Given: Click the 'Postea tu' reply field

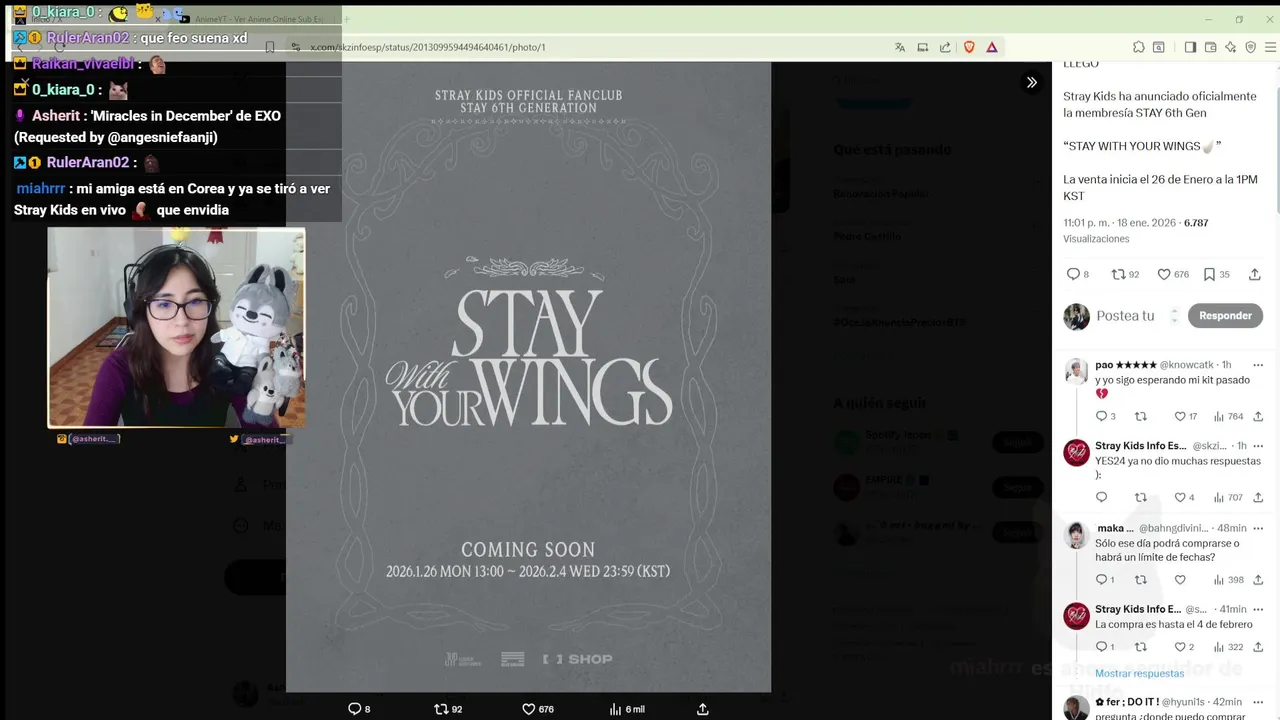Looking at the screenshot, I should coord(1125,316).
